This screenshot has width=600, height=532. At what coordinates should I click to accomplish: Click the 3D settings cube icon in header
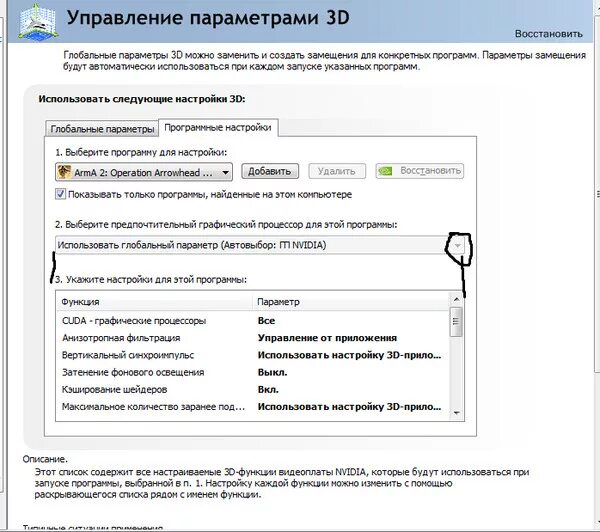[38, 21]
